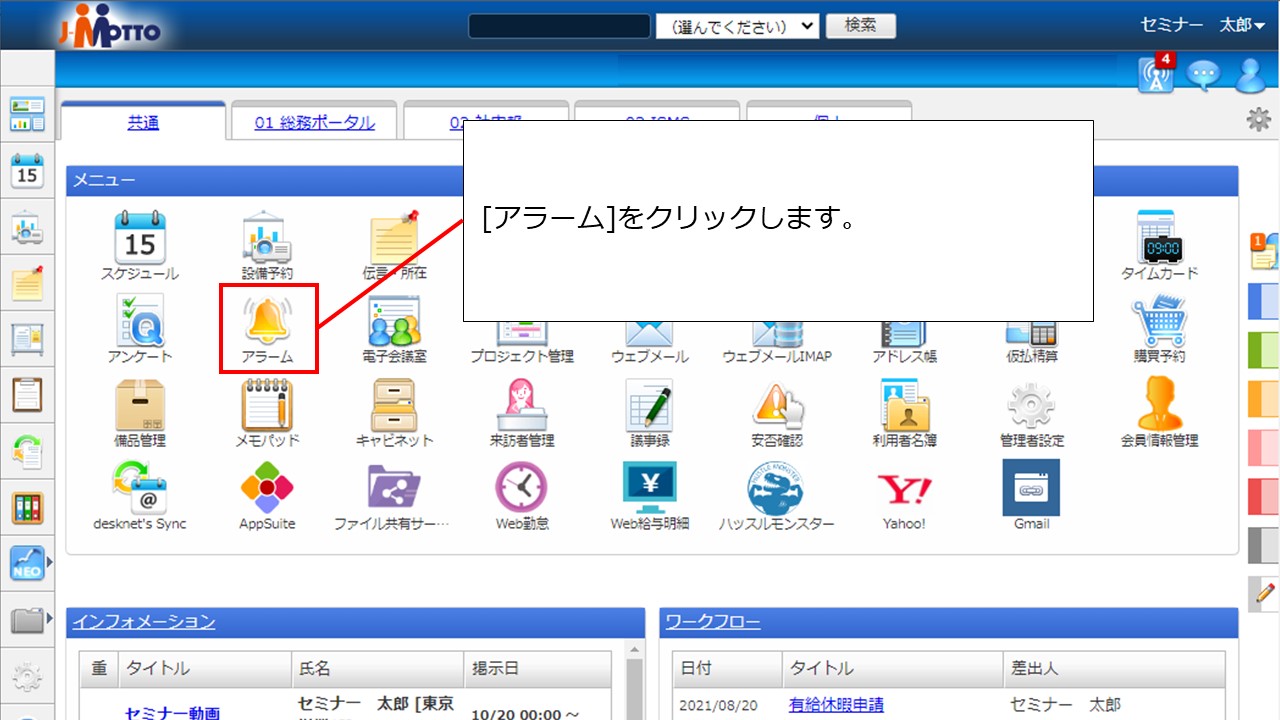Viewport: 1280px width, 720px height.
Task: Open the AppSuite icon
Action: pyautogui.click(x=267, y=489)
